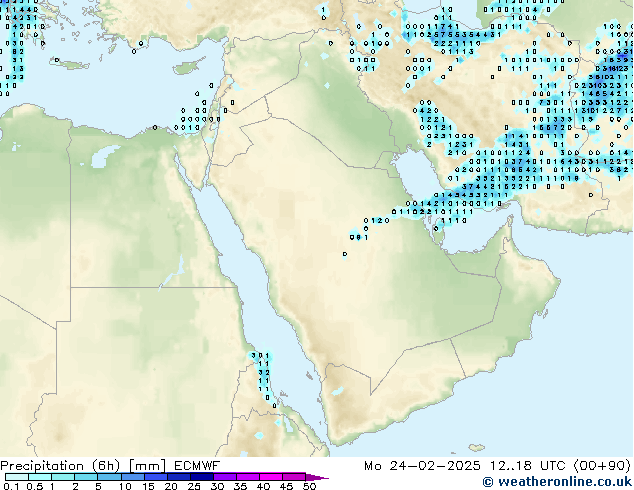This screenshot has height=490, width=634.
Task: Click the '5' legend scale label
Action: click(98, 486)
